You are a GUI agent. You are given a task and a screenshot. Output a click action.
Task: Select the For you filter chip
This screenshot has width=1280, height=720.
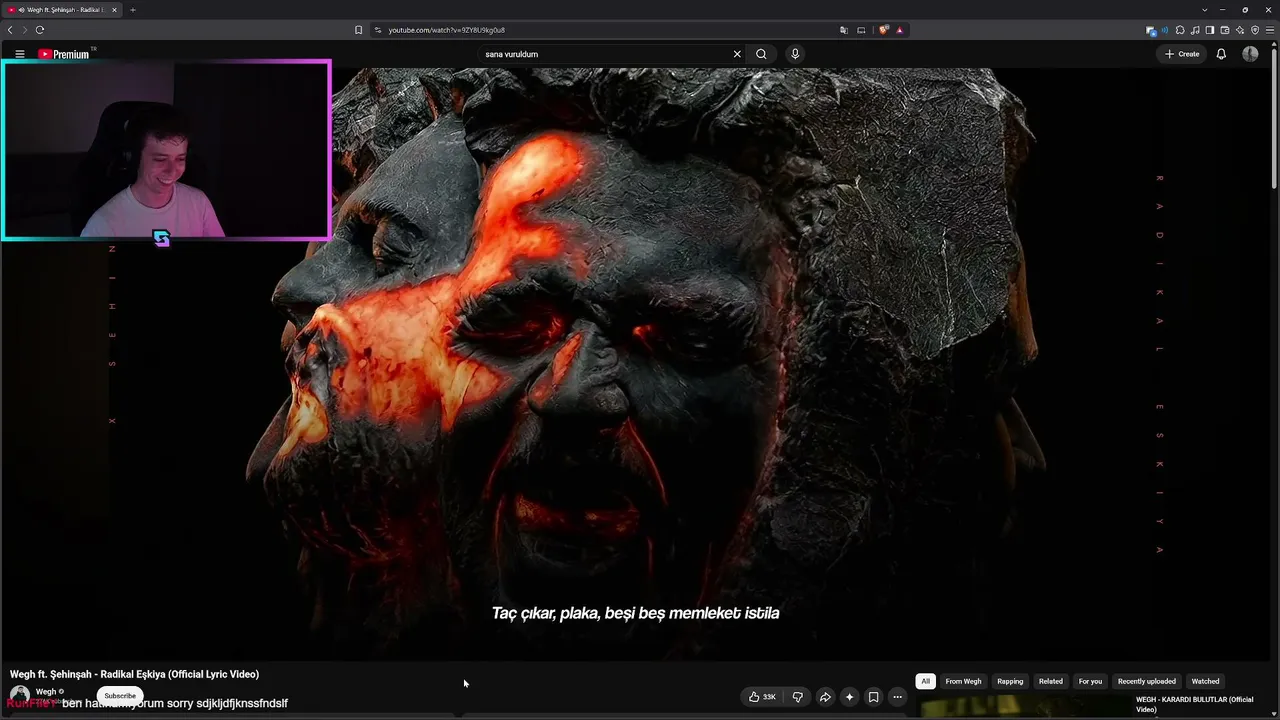tap(1090, 681)
